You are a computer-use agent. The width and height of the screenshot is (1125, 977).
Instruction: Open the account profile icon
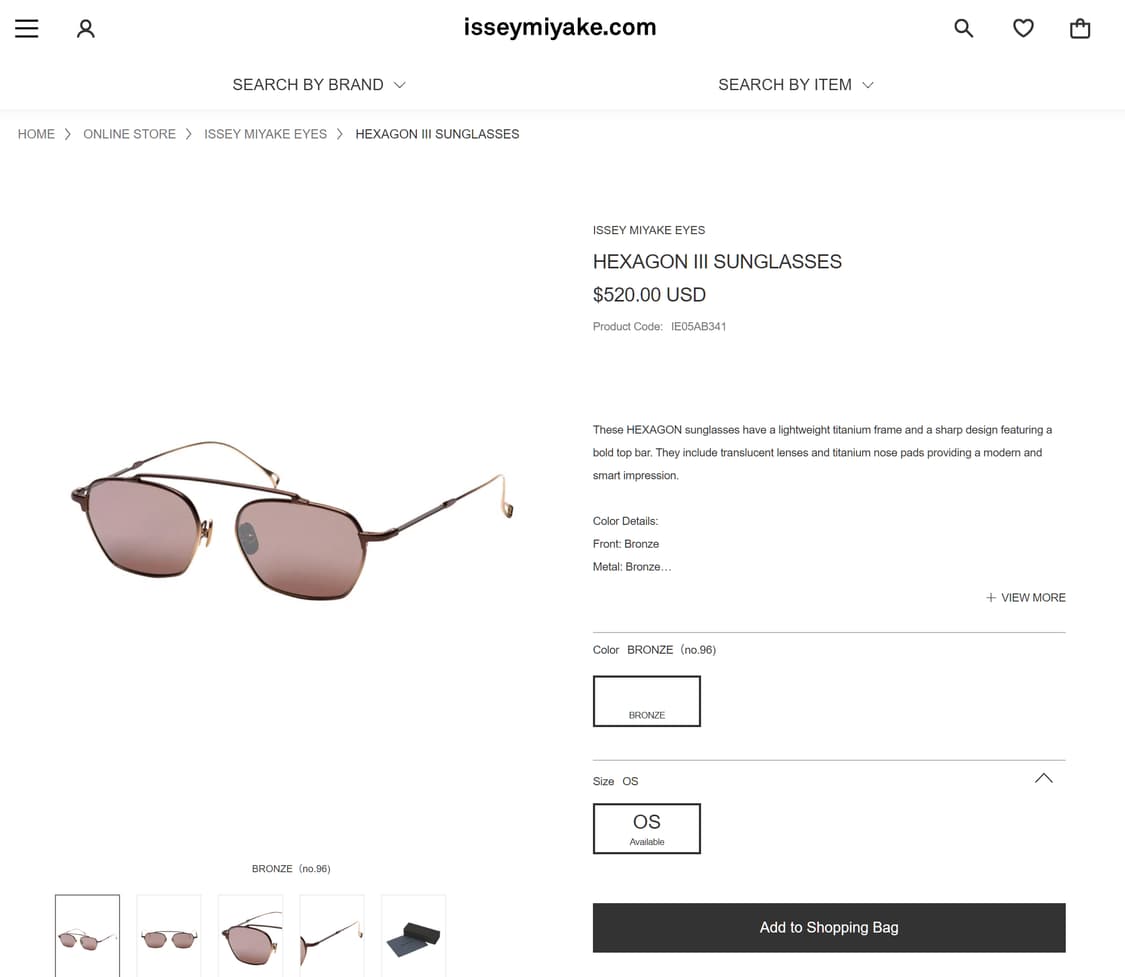(86, 29)
